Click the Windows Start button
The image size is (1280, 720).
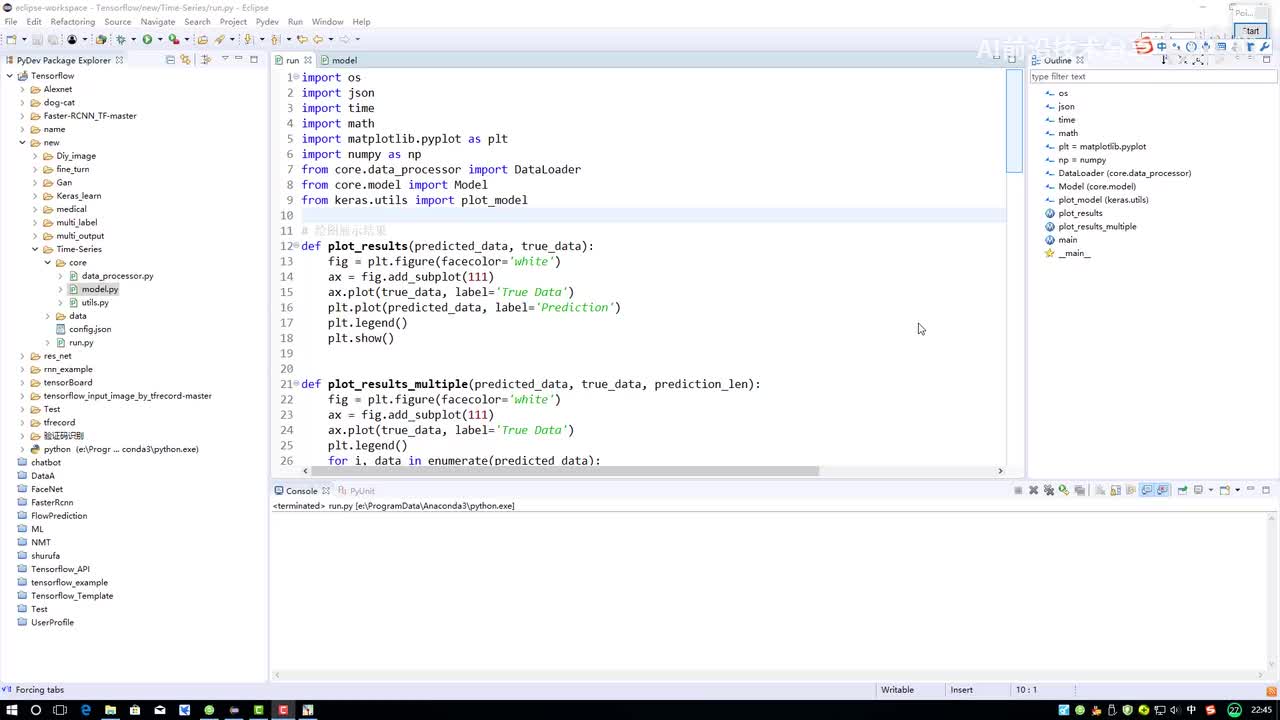(11, 710)
